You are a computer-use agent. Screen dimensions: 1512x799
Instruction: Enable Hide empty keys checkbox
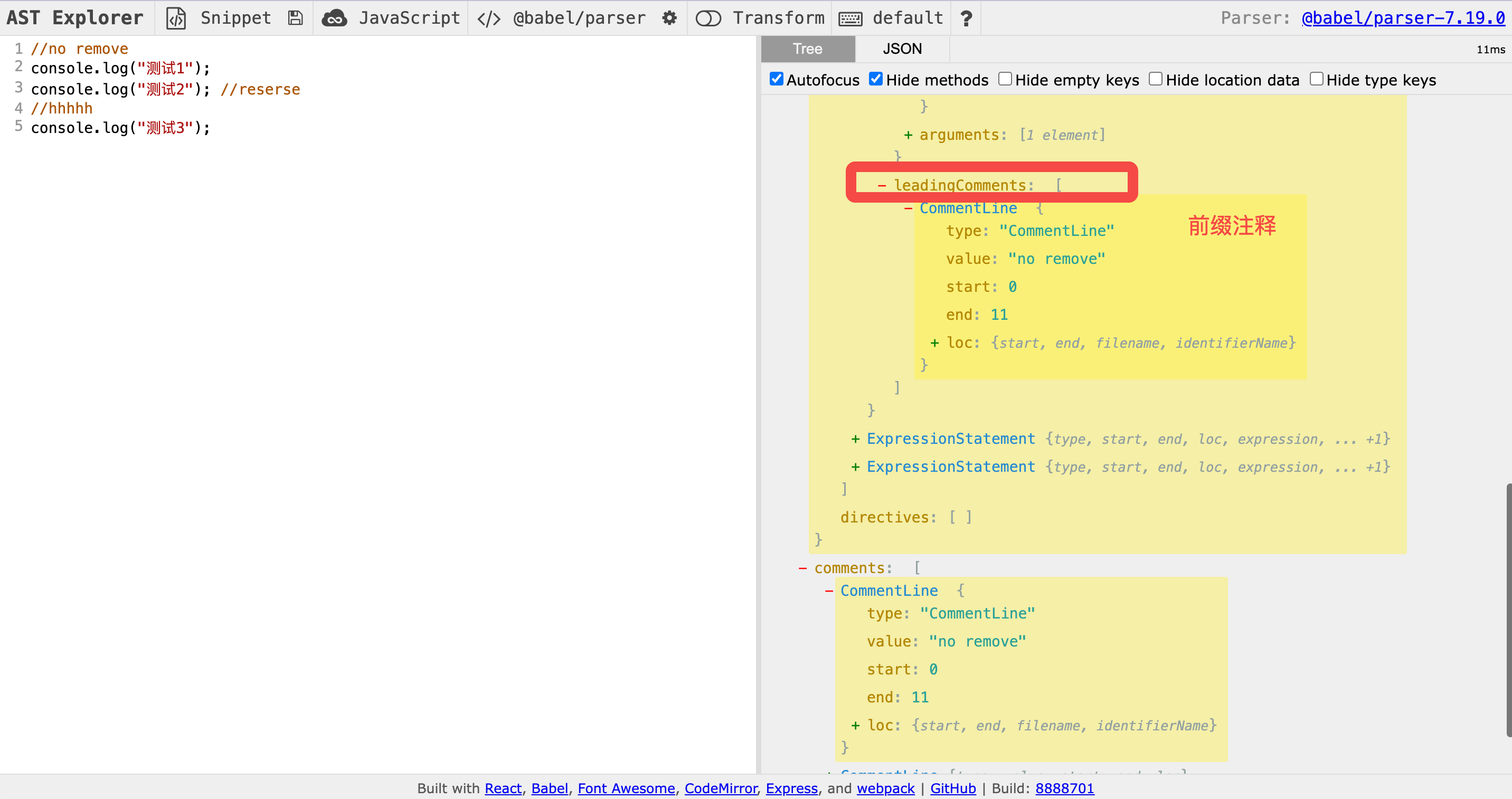1005,79
